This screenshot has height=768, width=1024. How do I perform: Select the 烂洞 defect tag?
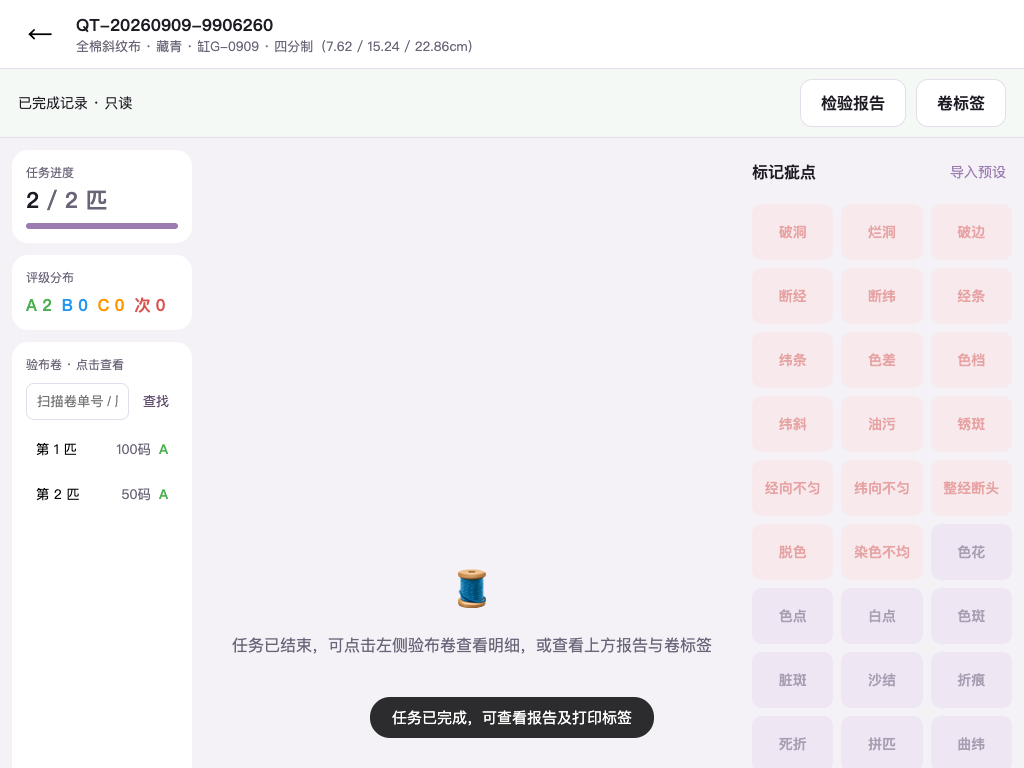click(882, 232)
